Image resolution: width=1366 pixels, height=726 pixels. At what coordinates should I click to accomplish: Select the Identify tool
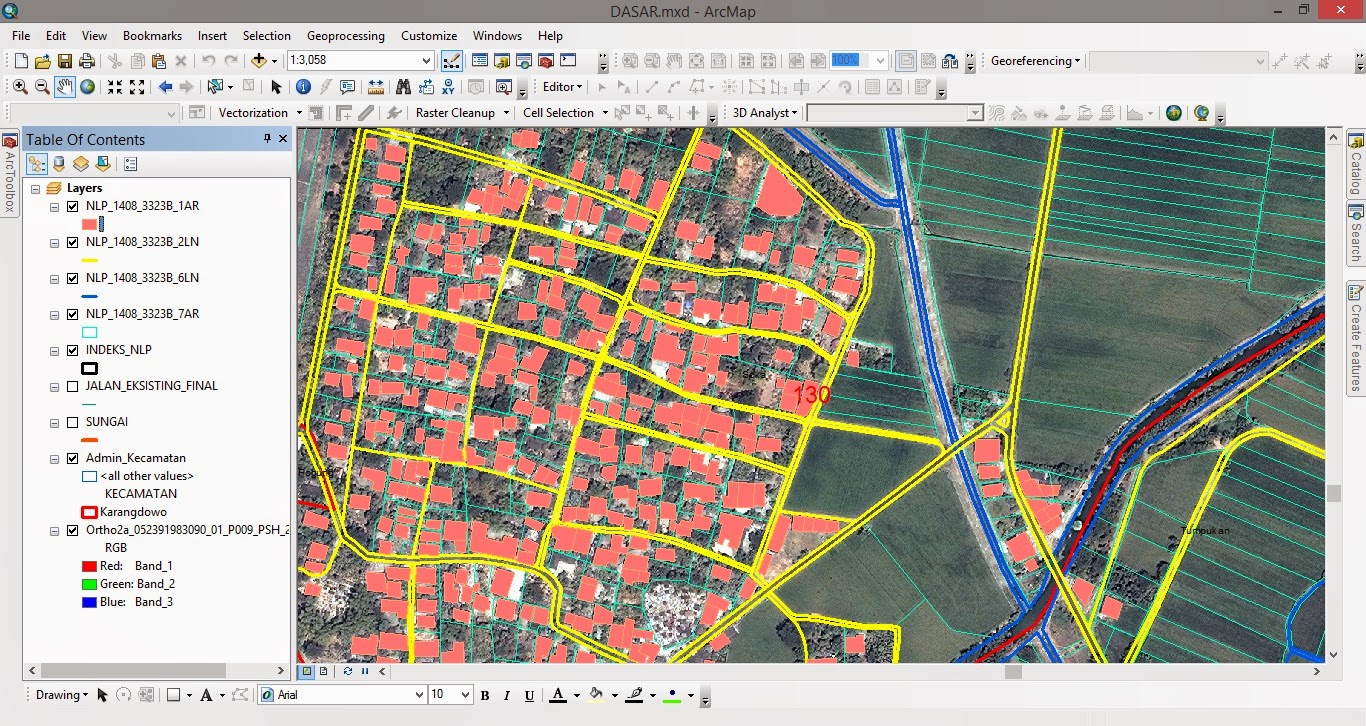pyautogui.click(x=303, y=87)
